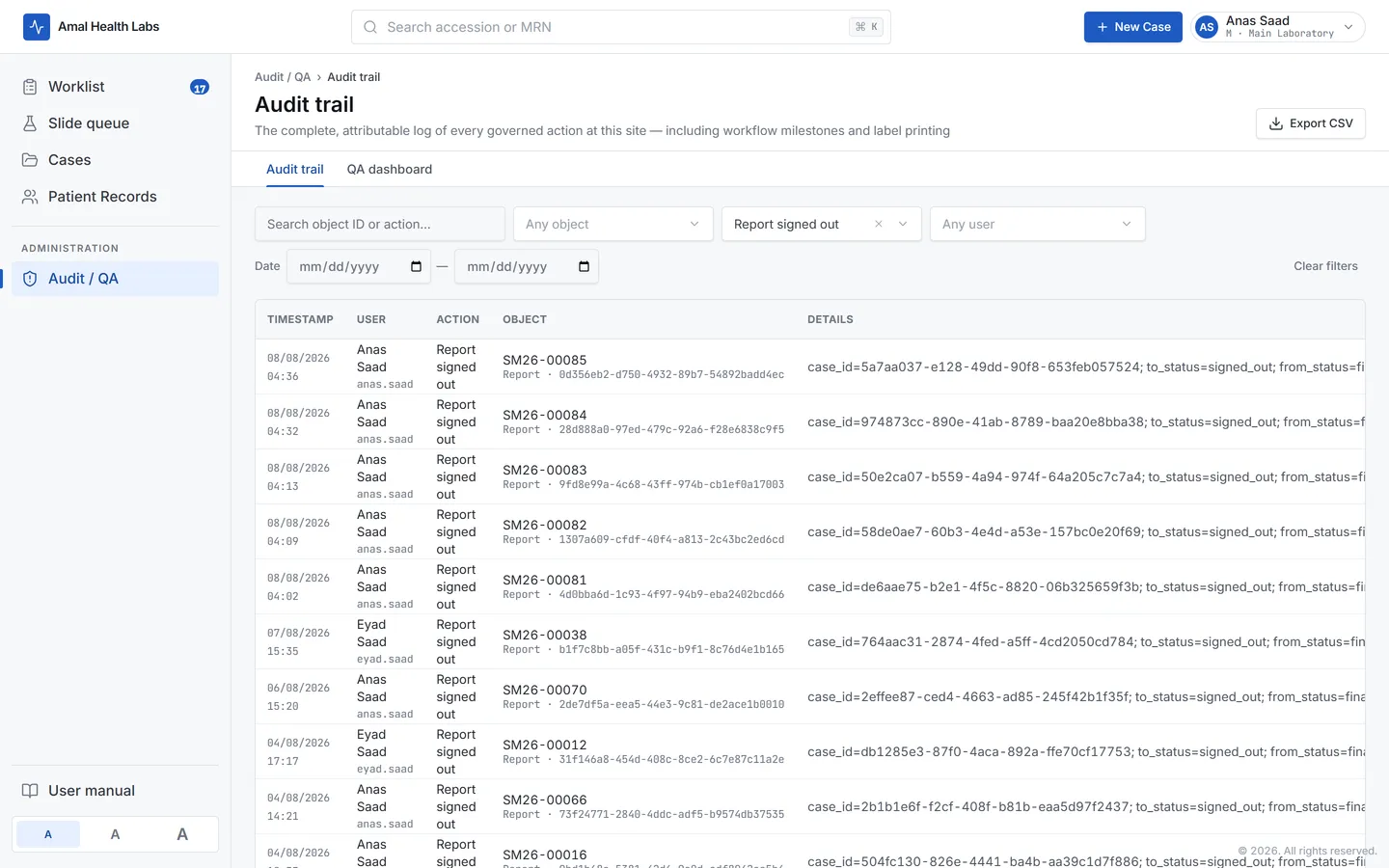Click the ⌘K shortcut hint badge
The height and width of the screenshot is (868, 1389).
(866, 27)
